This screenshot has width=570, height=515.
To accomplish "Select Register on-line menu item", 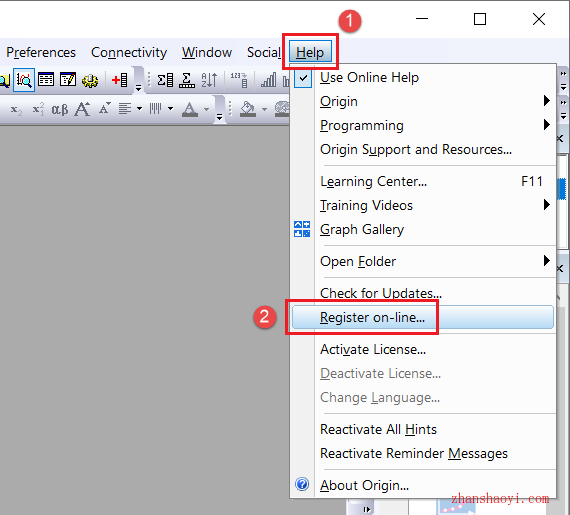I will (x=423, y=317).
